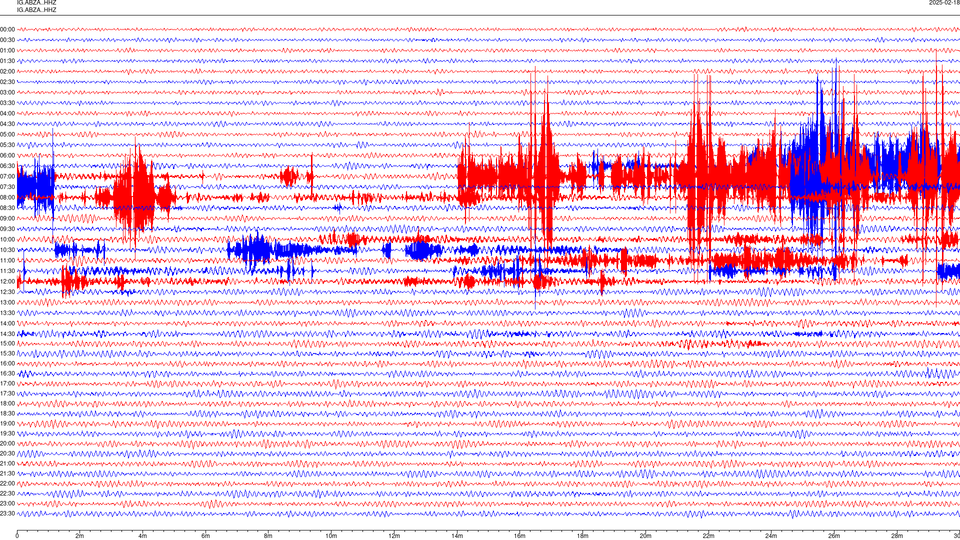Choose the 12m axis tick label

point(394,536)
